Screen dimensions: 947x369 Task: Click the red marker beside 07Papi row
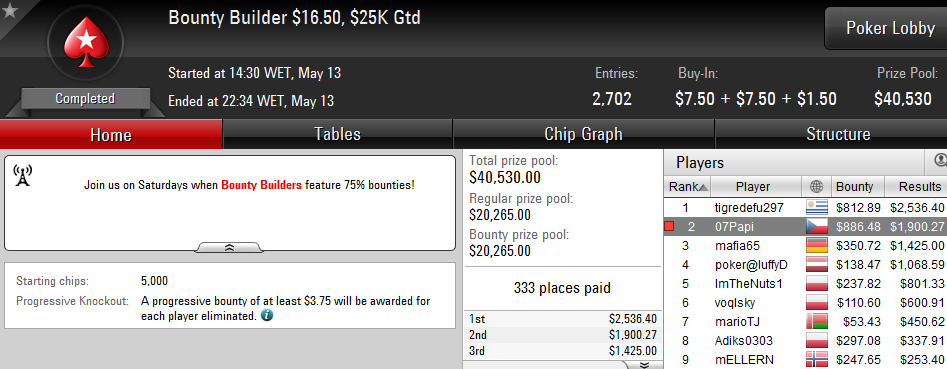pyautogui.click(x=669, y=226)
